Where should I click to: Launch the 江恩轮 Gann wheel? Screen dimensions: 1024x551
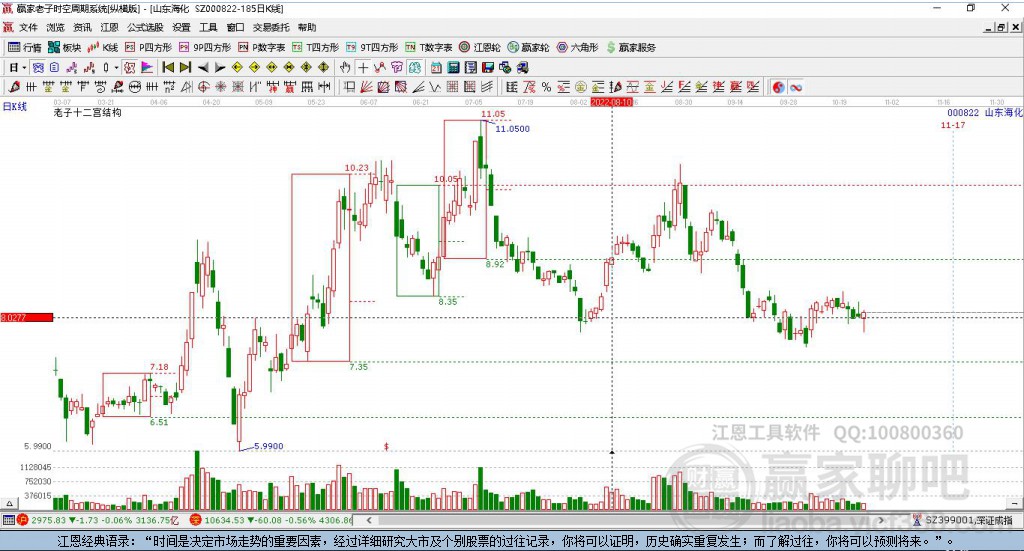480,48
